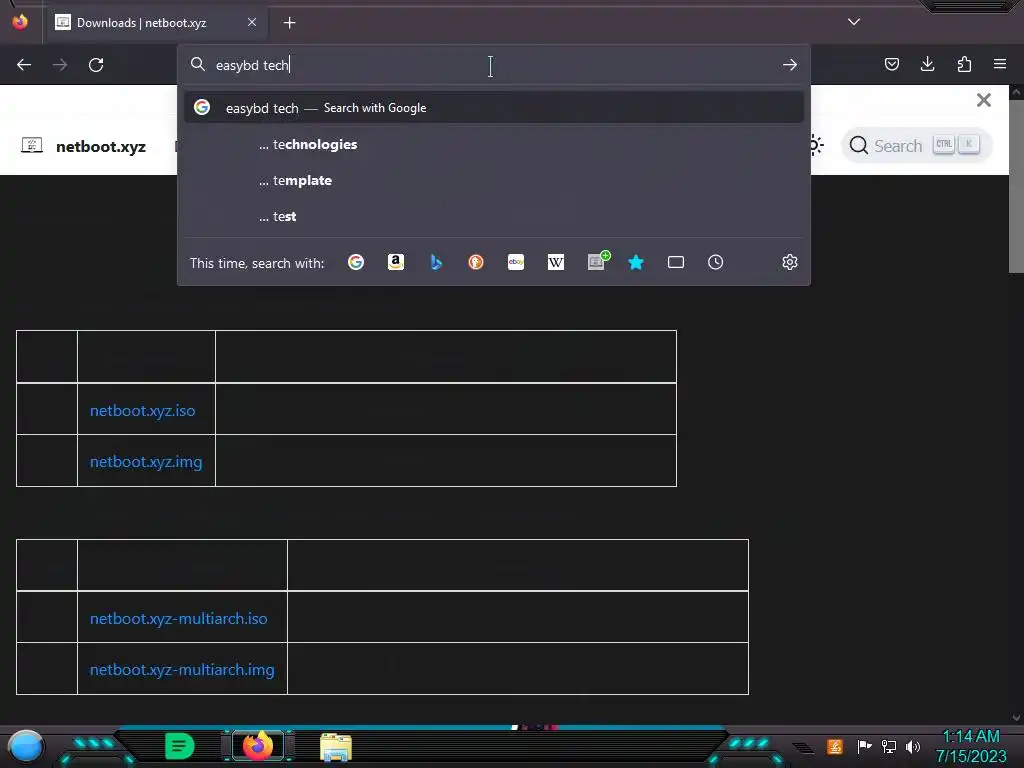1024x768 pixels.
Task: Reload the current page
Action: 96,65
